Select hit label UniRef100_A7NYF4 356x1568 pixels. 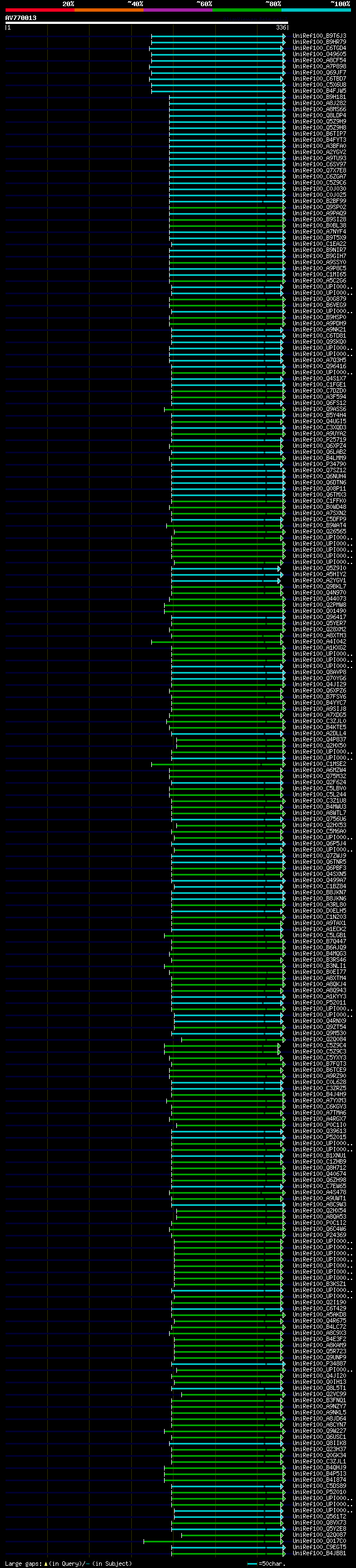pos(319,232)
